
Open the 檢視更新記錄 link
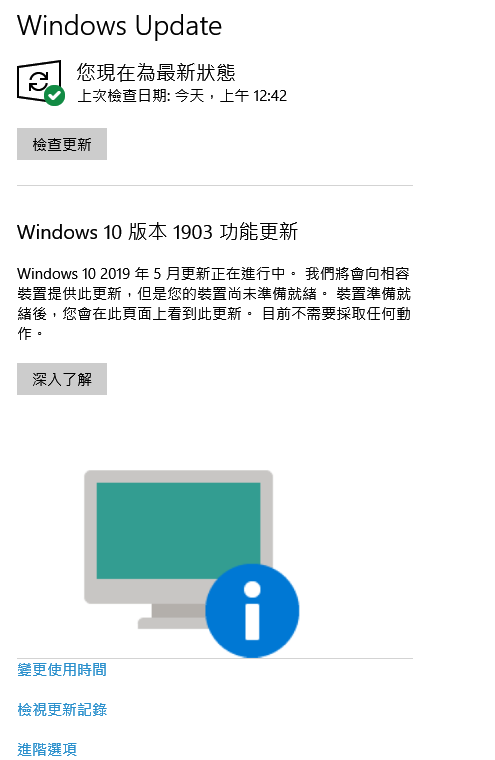(x=62, y=710)
